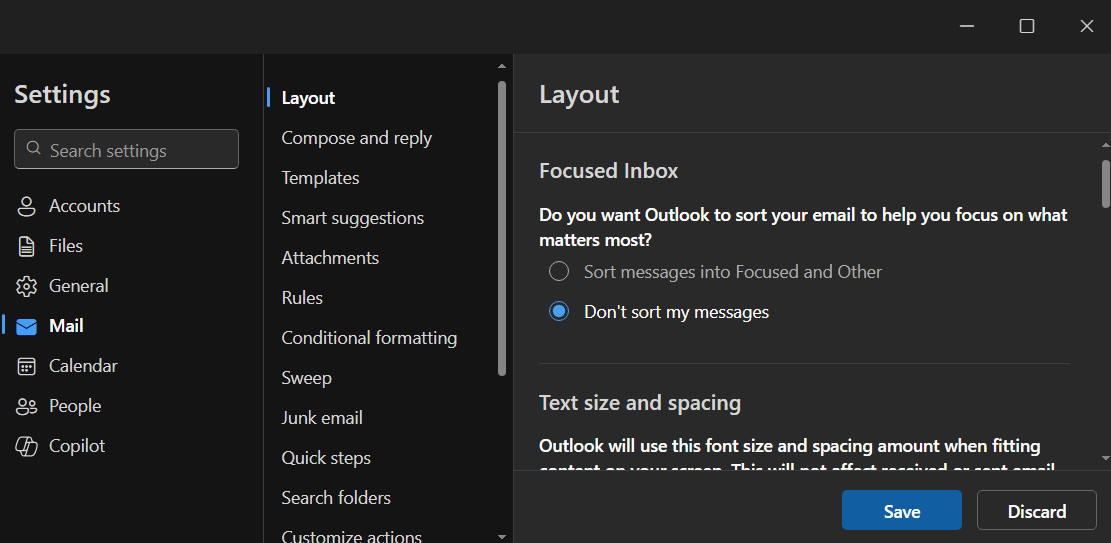Open Conditional formatting settings
The width and height of the screenshot is (1111, 543).
click(369, 338)
